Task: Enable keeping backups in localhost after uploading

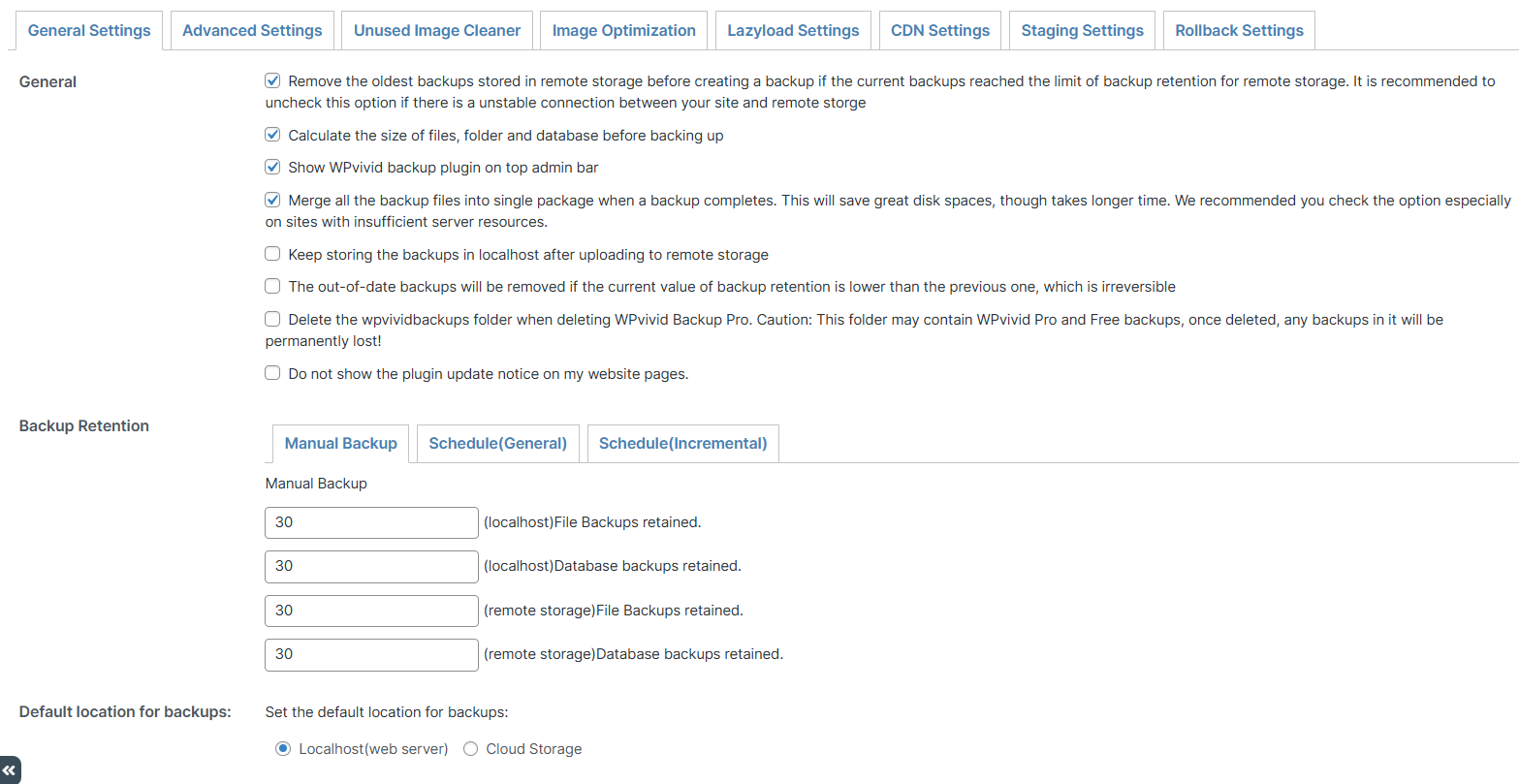Action: tap(272, 254)
